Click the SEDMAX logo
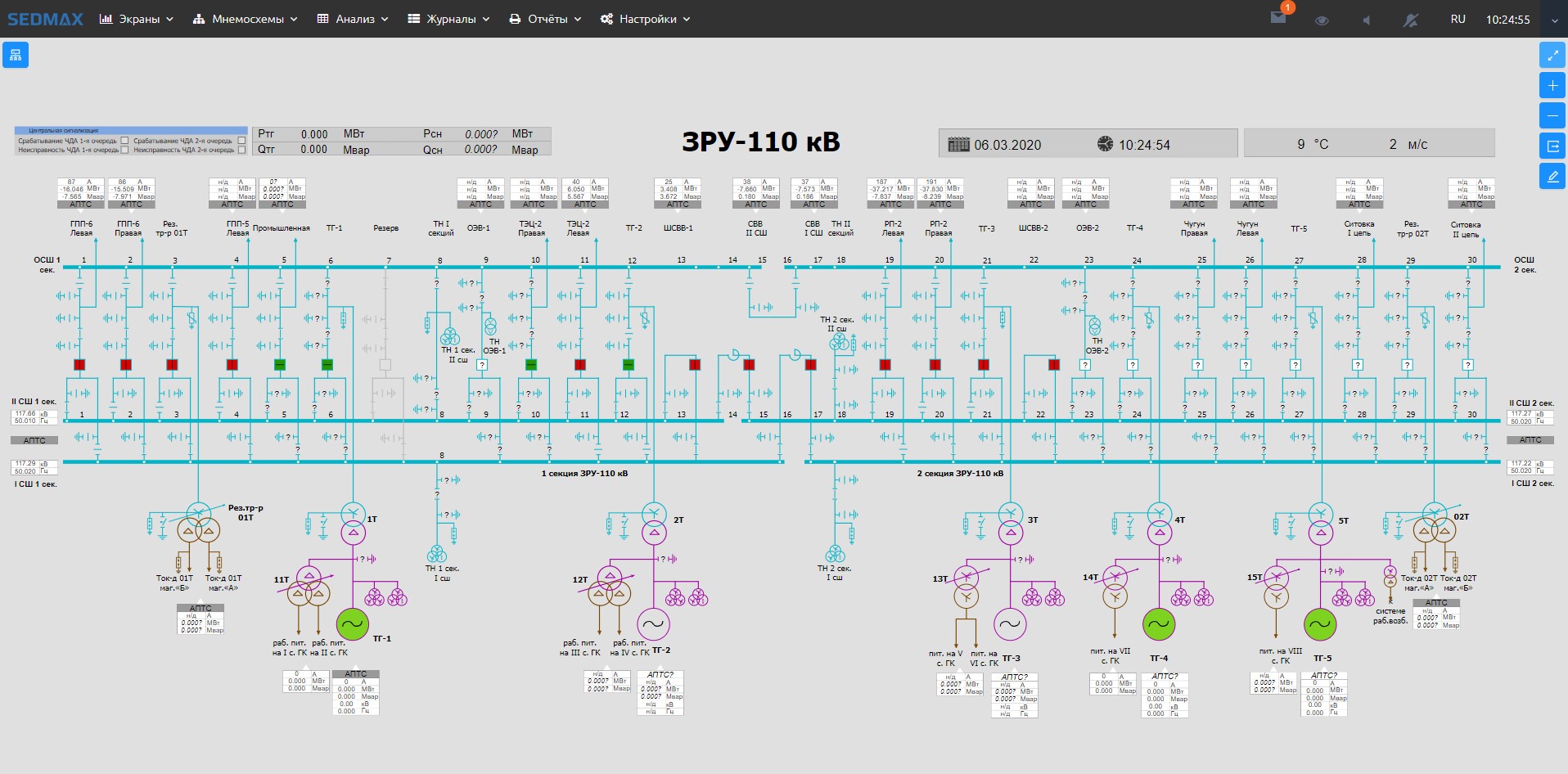Image resolution: width=1568 pixels, height=774 pixels. coord(45,19)
